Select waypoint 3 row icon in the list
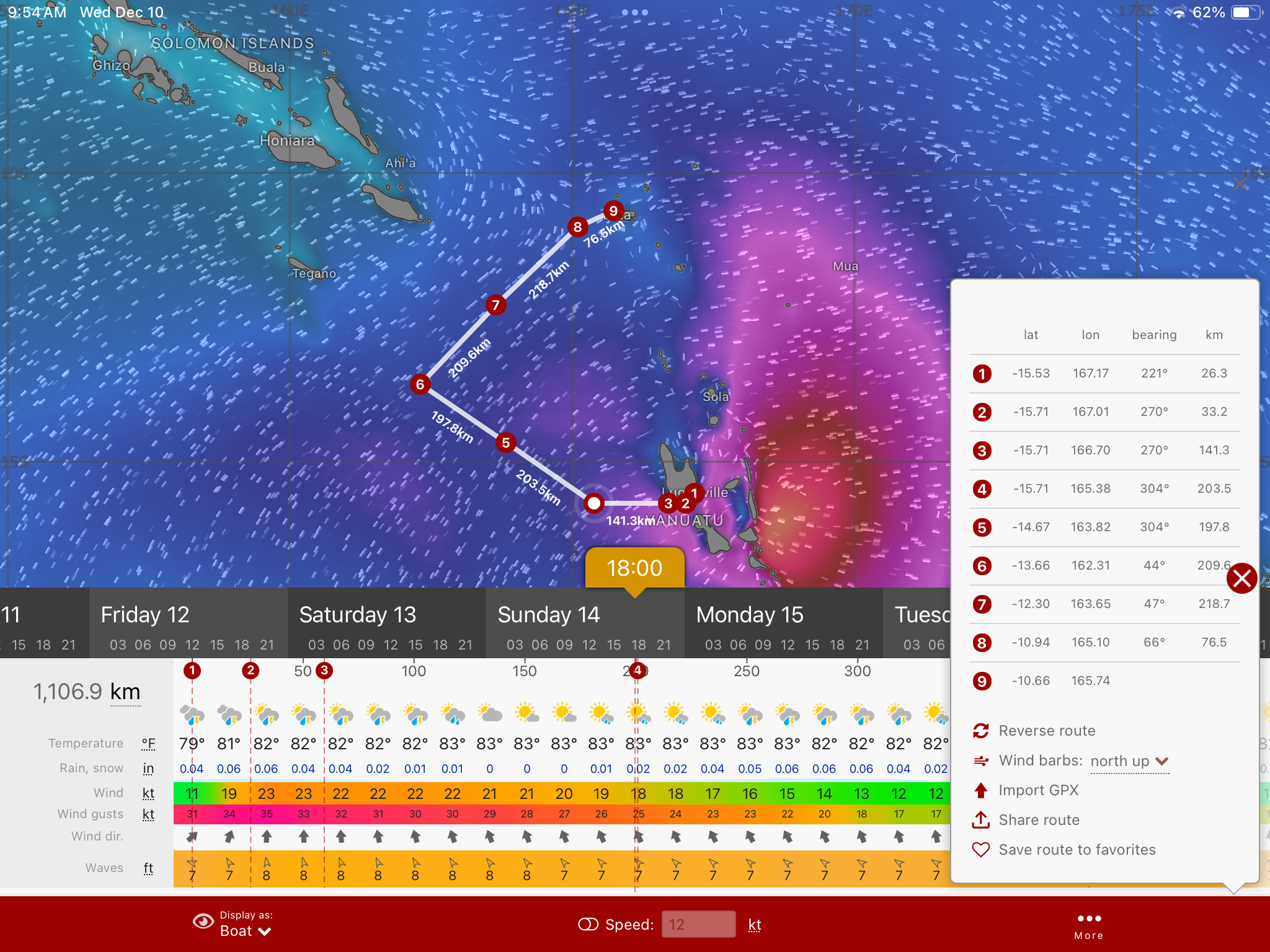 [982, 451]
